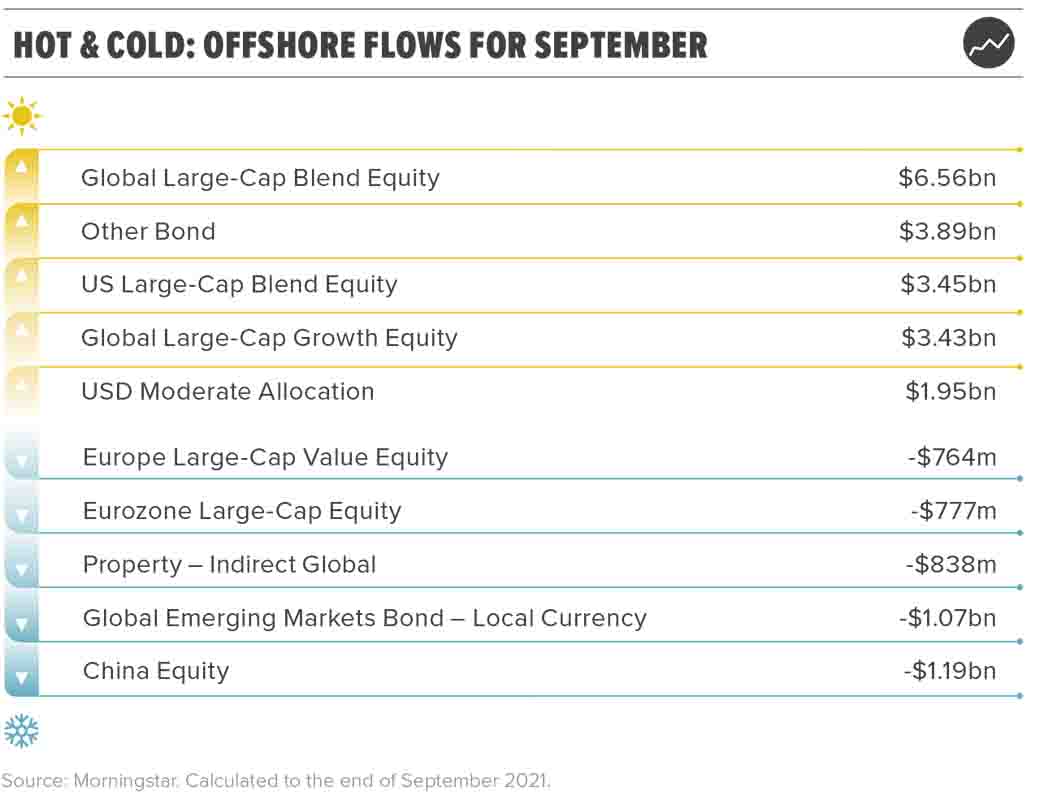Viewport: 1040px width, 800px height.
Task: Select the China Equity row label
Action: (156, 671)
